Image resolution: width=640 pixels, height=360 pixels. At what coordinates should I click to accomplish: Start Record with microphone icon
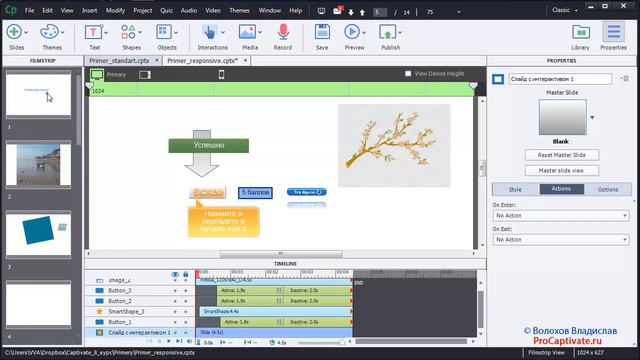pos(283,32)
